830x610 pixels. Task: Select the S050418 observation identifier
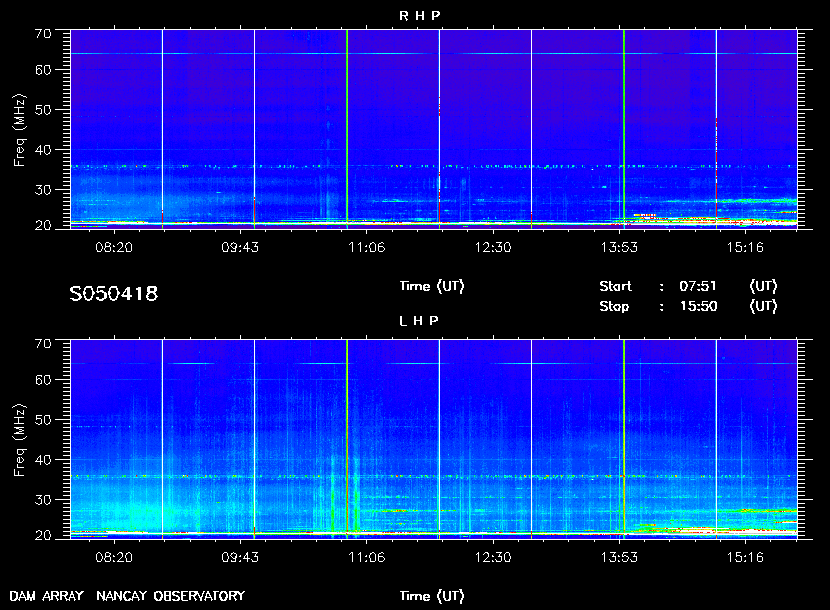click(x=114, y=293)
